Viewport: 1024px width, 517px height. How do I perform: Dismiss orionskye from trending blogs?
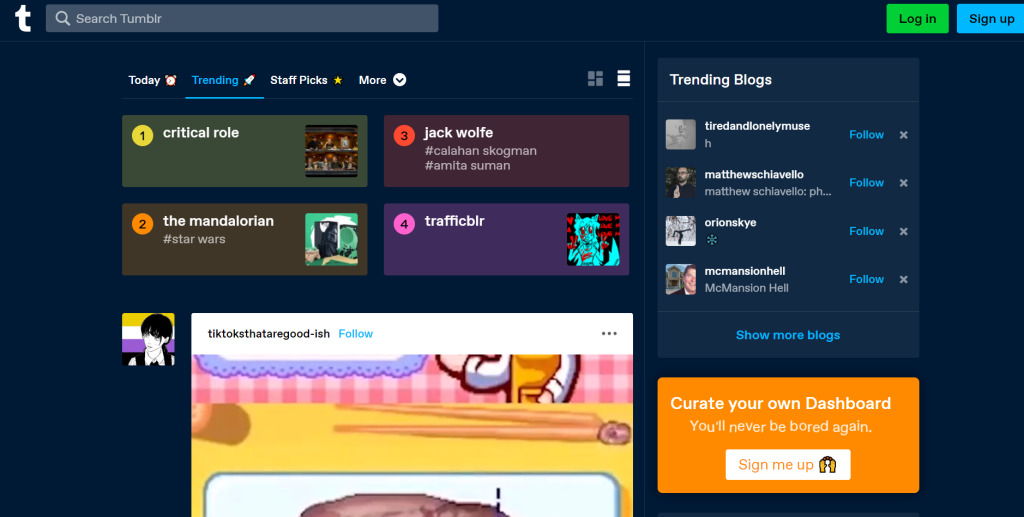[x=903, y=231]
